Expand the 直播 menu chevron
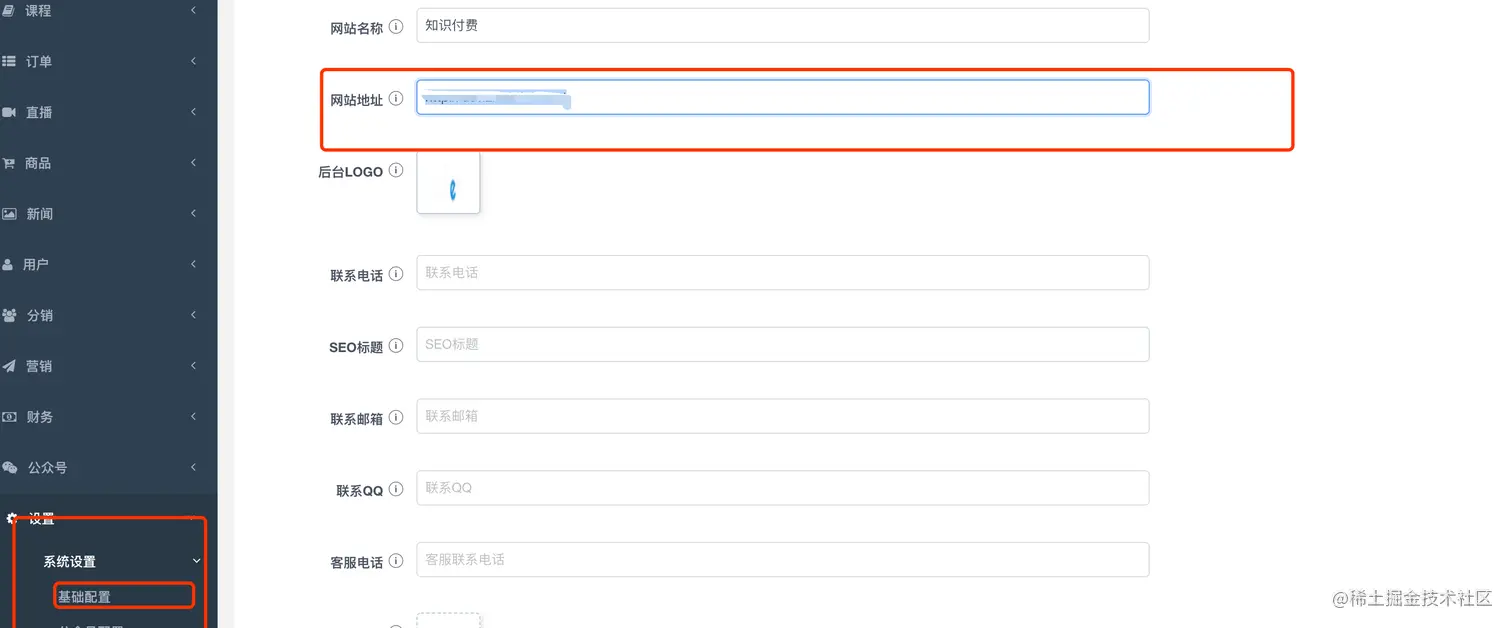The width and height of the screenshot is (1512, 628). [193, 113]
